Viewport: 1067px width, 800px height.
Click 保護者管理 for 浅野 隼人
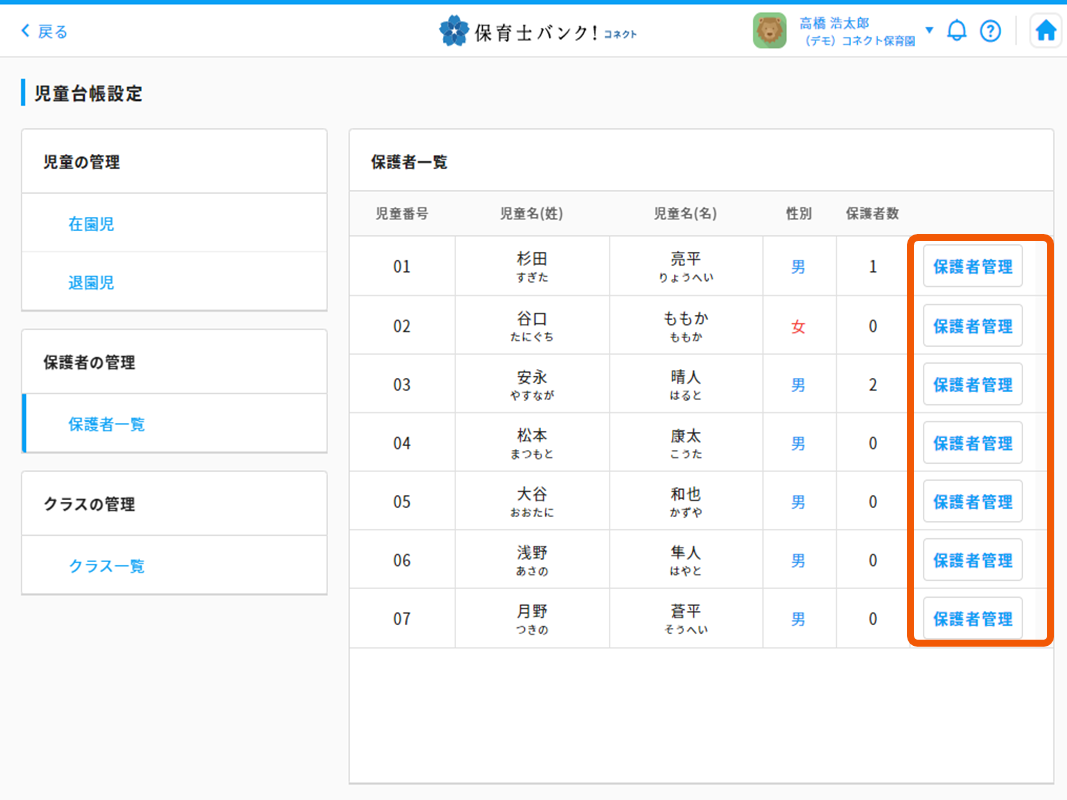pyautogui.click(x=972, y=561)
